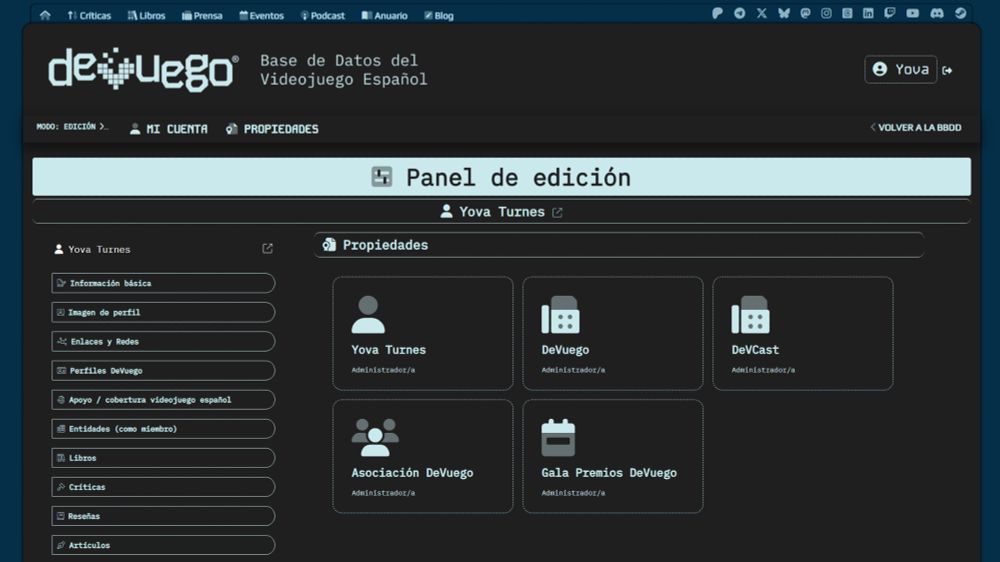Open external link icon in sidebar Yova Turnes row
The image size is (1000, 562).
tap(267, 249)
